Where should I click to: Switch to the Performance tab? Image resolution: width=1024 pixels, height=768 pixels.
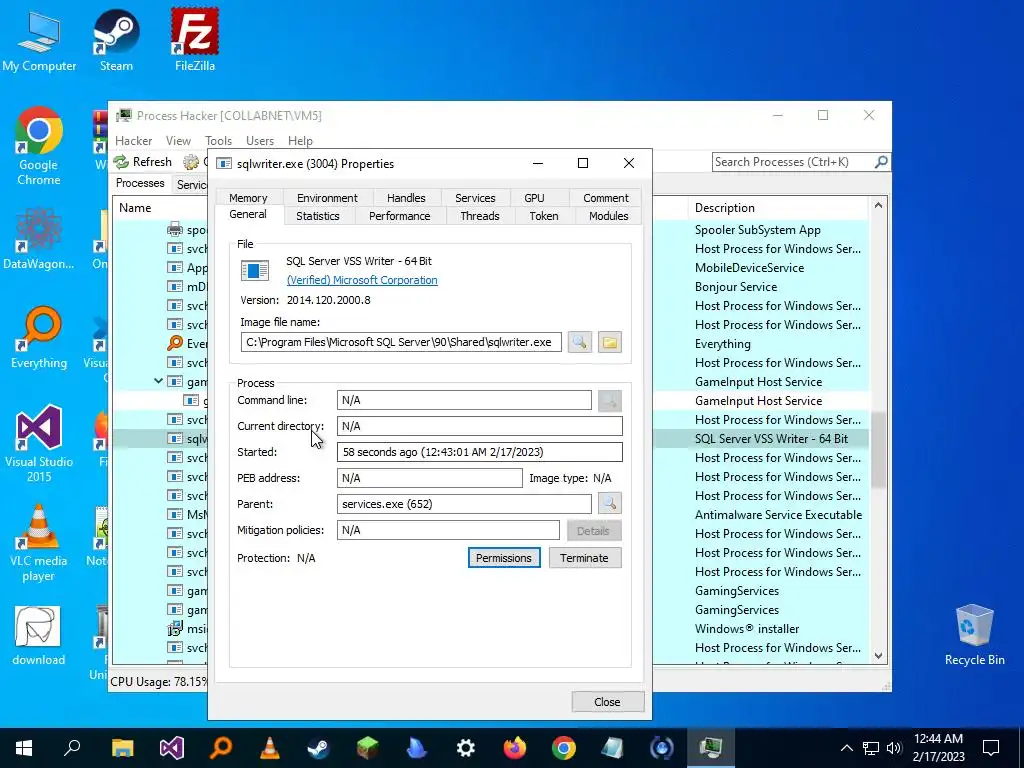[400, 216]
